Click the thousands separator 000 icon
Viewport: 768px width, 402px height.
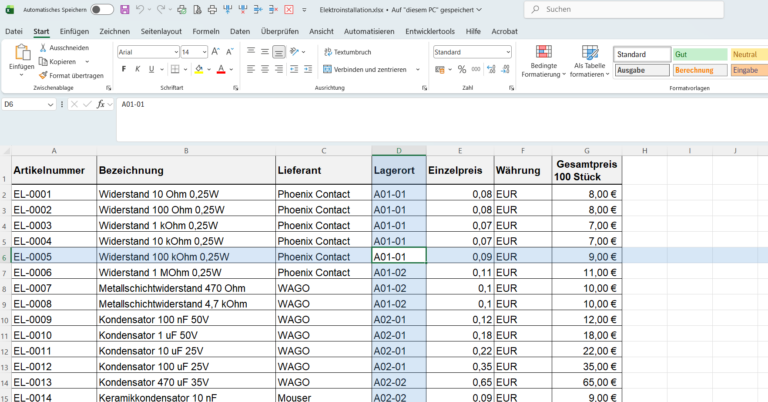(x=476, y=70)
